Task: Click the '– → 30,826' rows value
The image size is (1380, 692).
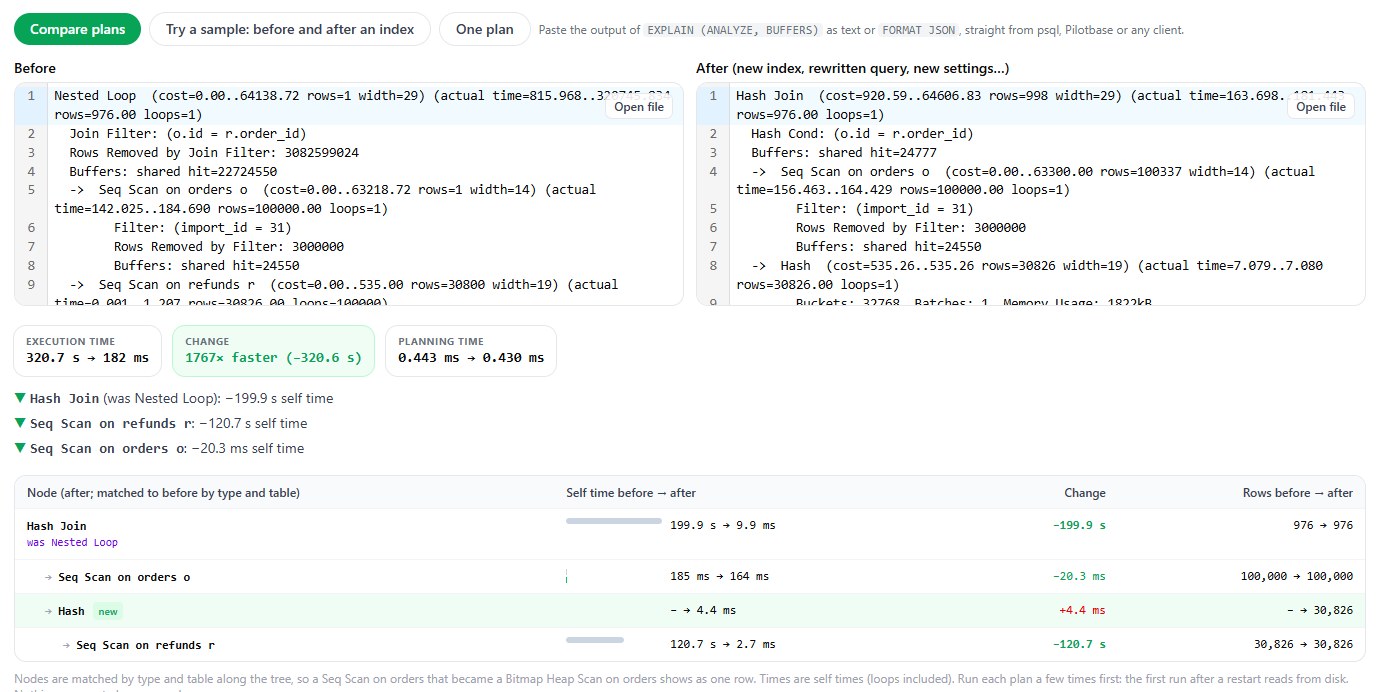Action: point(1319,611)
